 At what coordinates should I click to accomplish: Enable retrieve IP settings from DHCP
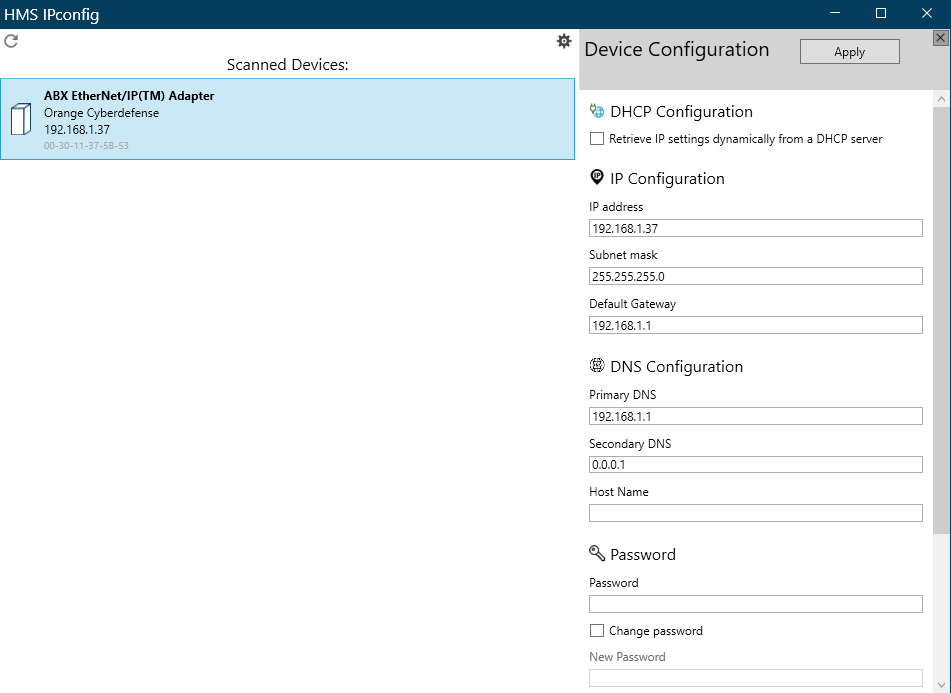[597, 139]
